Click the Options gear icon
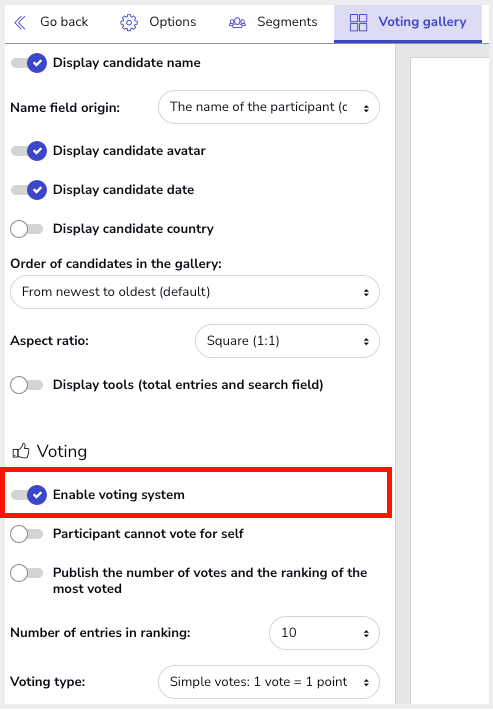The image size is (493, 710). pos(129,22)
